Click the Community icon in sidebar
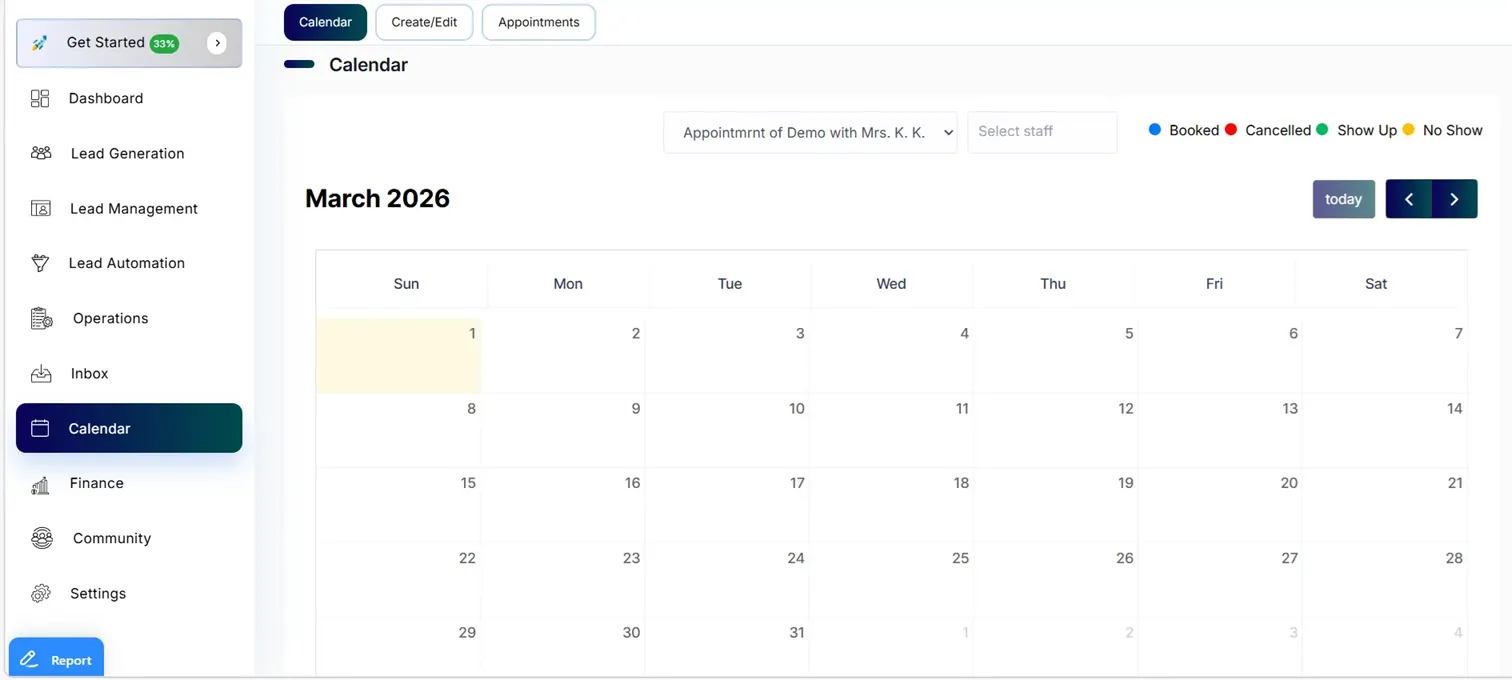The image size is (1512, 680). tap(41, 538)
